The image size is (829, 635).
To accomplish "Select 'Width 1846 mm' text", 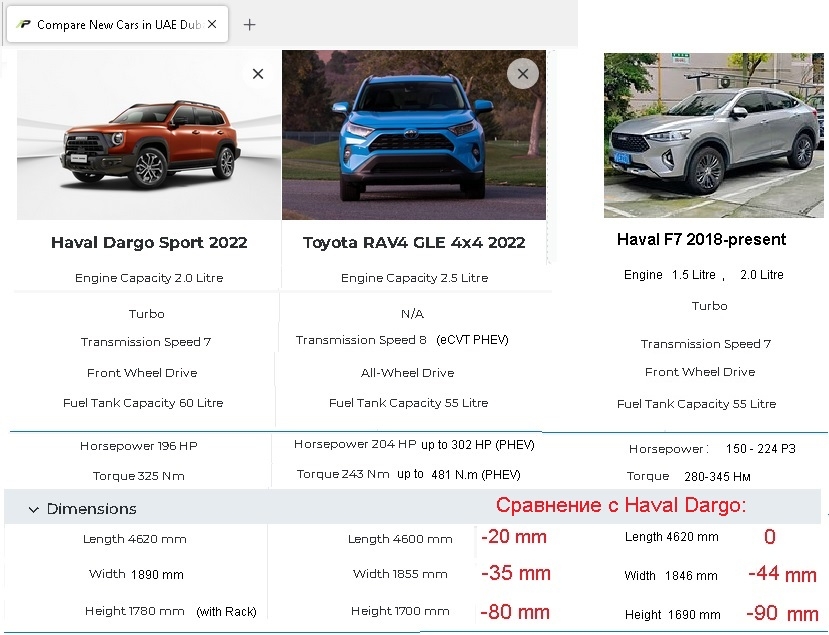I will point(671,576).
